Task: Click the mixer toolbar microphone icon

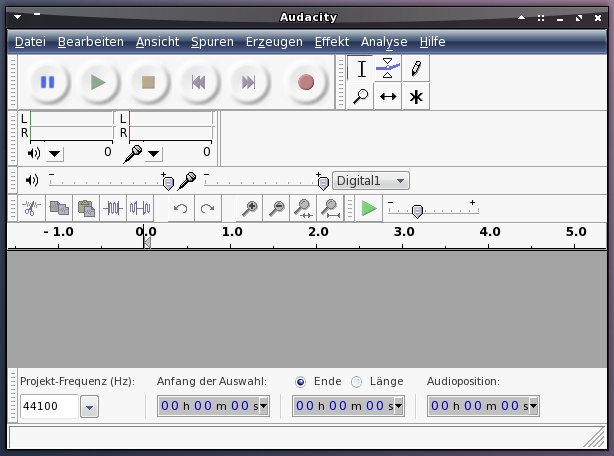Action: pos(187,181)
